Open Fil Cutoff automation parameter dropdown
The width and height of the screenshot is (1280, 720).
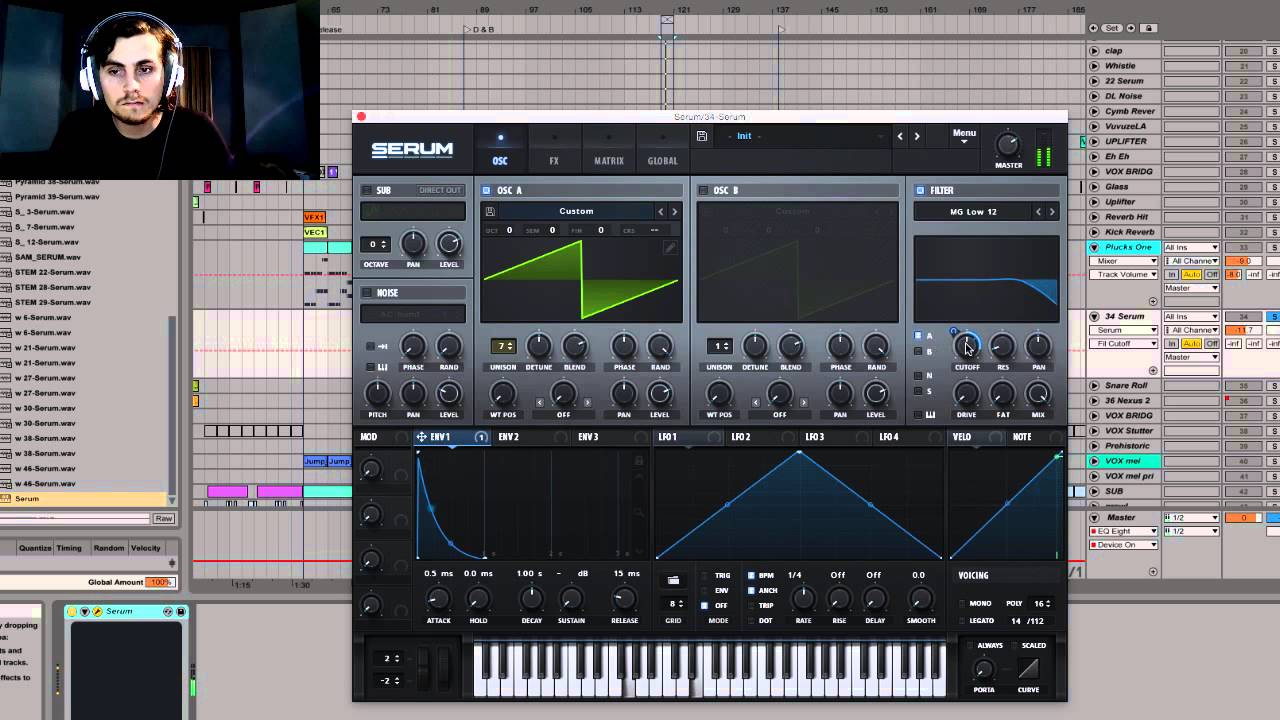click(1124, 344)
